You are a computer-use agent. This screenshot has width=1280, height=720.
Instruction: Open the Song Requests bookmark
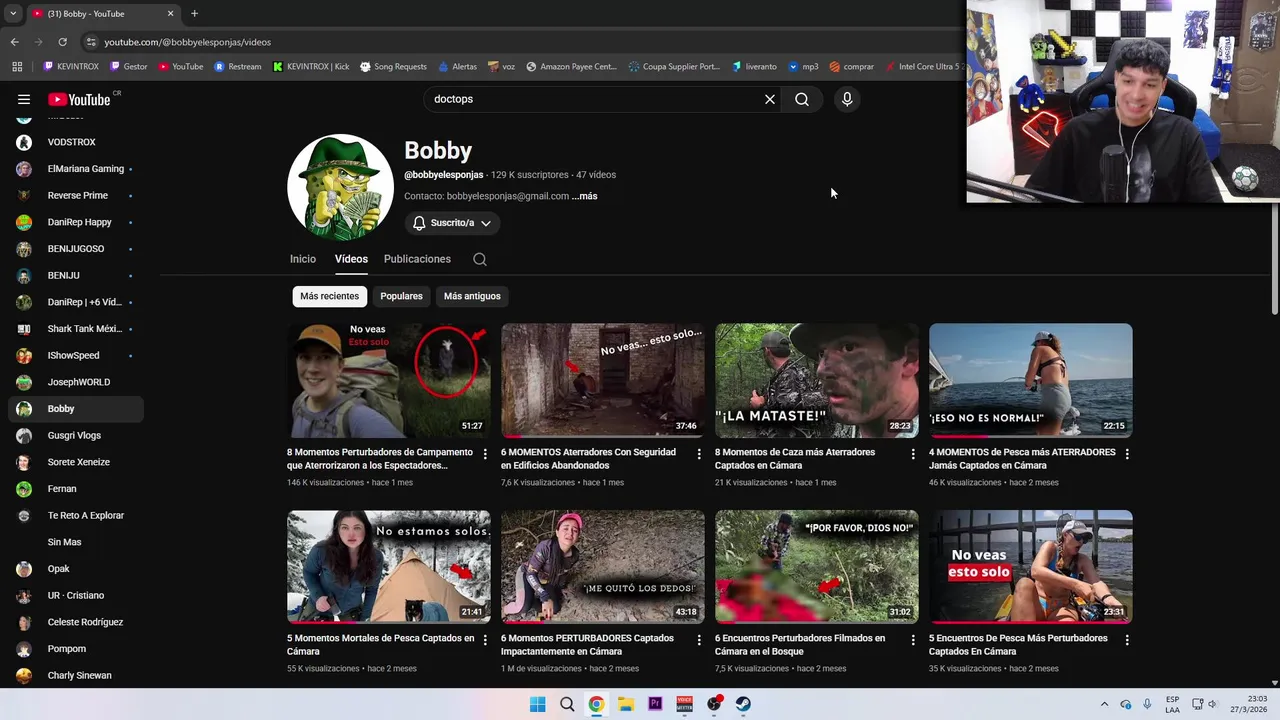tap(393, 67)
